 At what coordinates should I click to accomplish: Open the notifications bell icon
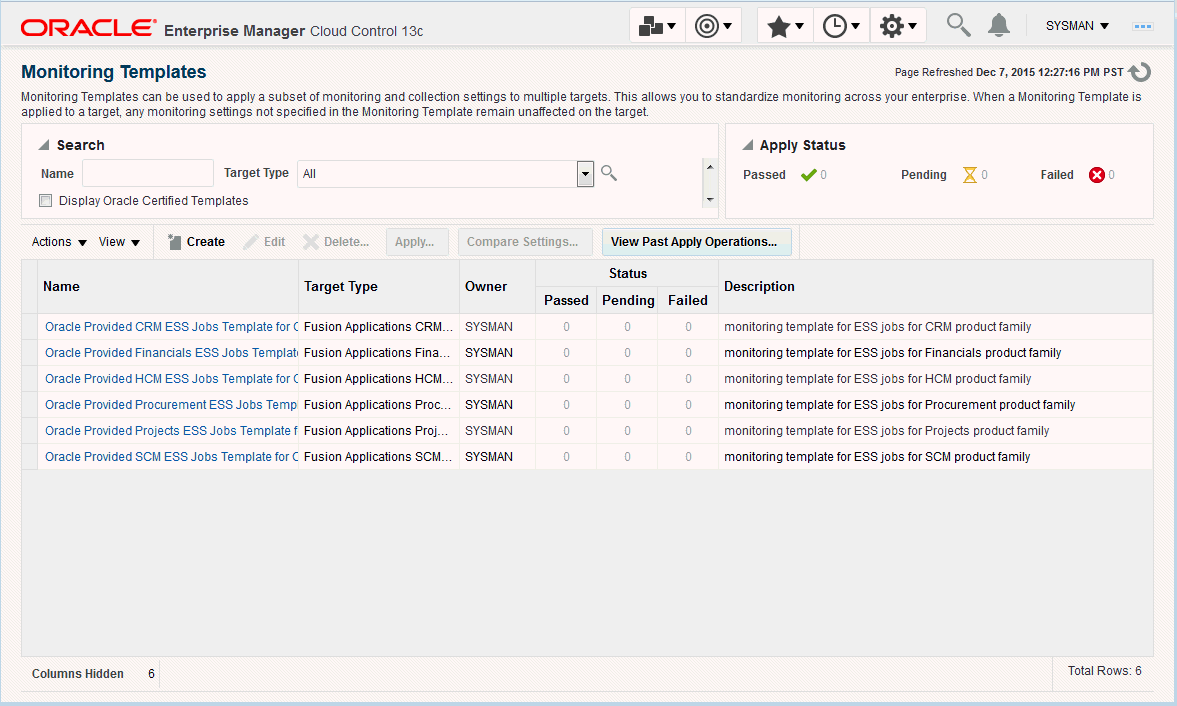coord(998,26)
